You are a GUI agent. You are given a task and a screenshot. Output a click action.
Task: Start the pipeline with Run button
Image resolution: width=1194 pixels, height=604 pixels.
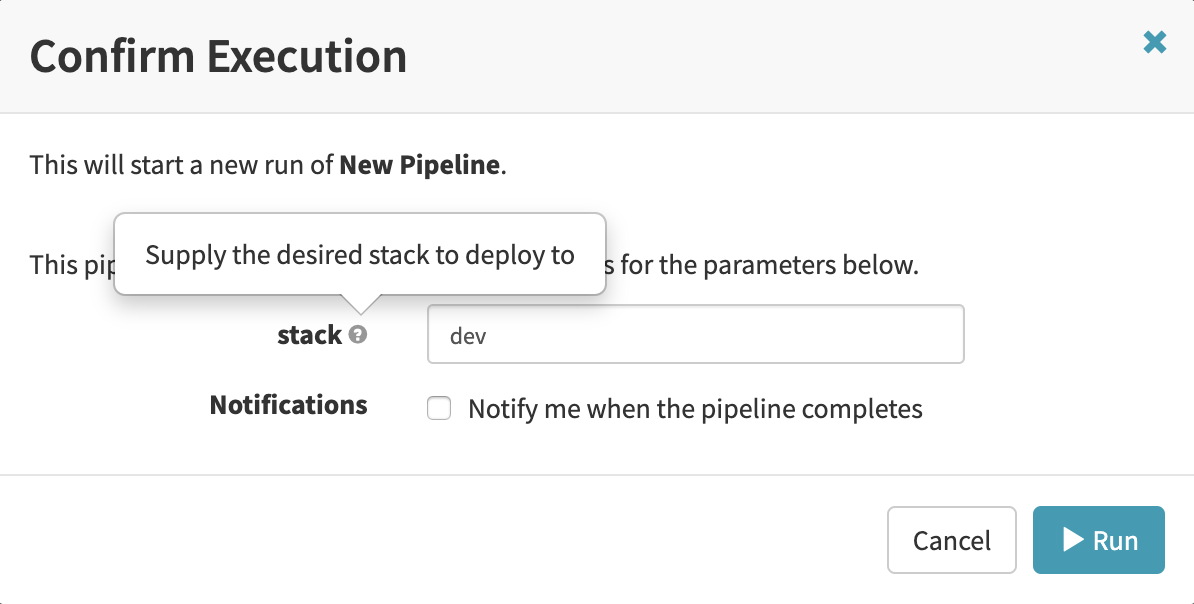tap(1098, 540)
